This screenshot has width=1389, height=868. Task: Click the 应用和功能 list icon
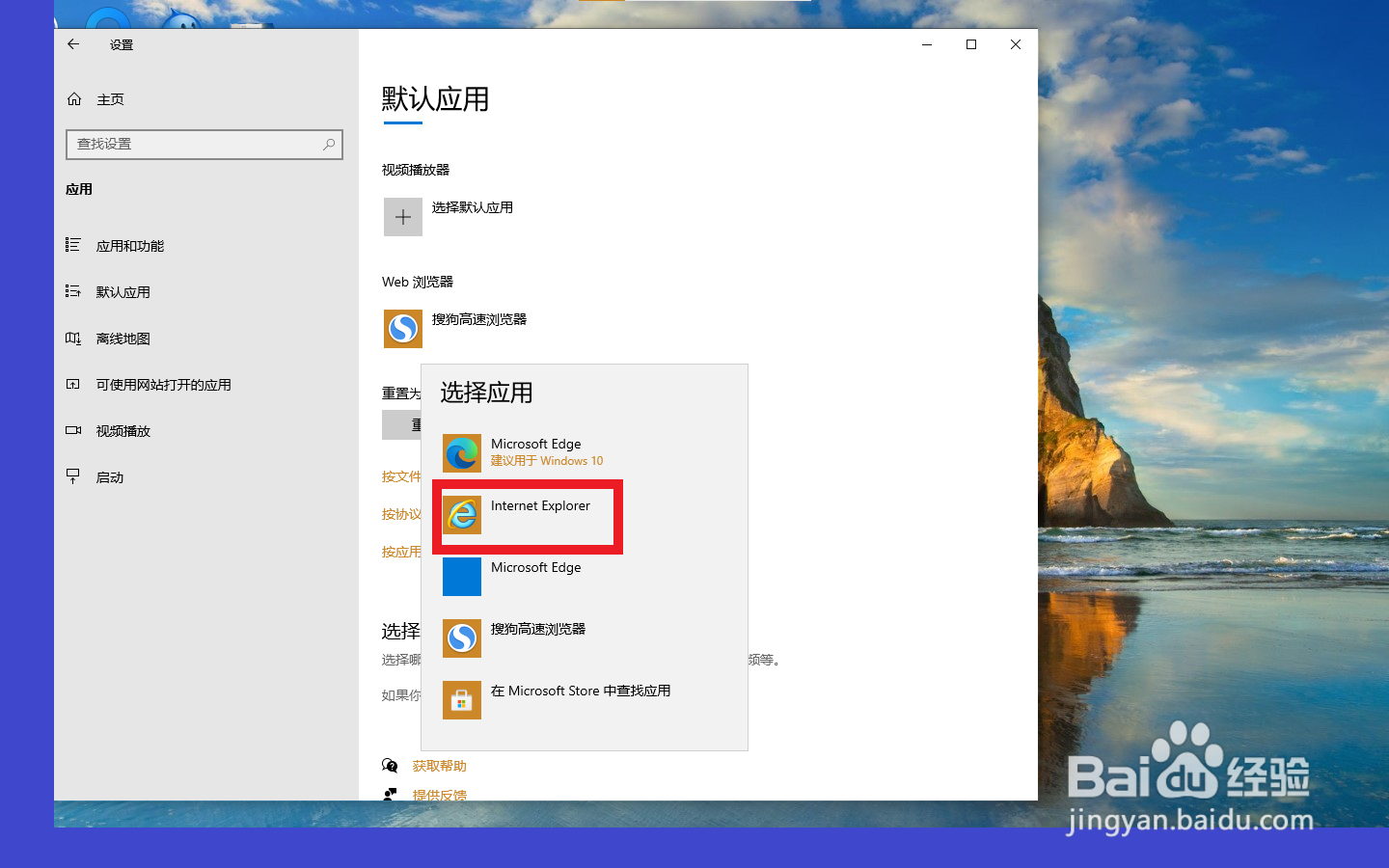(73, 245)
